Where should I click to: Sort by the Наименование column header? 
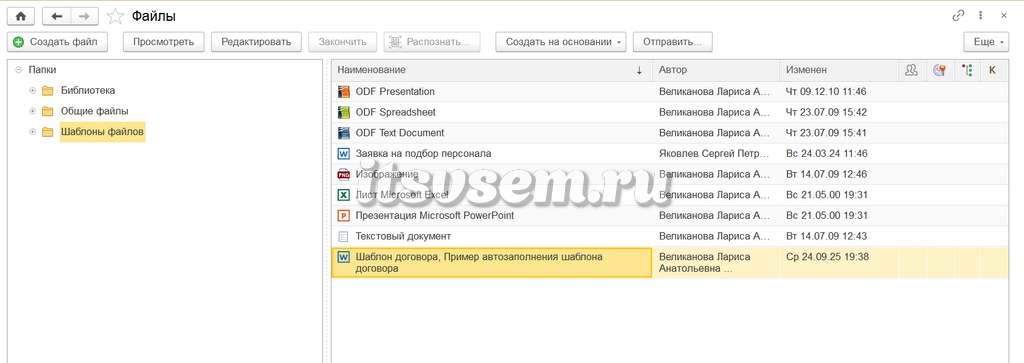click(491, 70)
